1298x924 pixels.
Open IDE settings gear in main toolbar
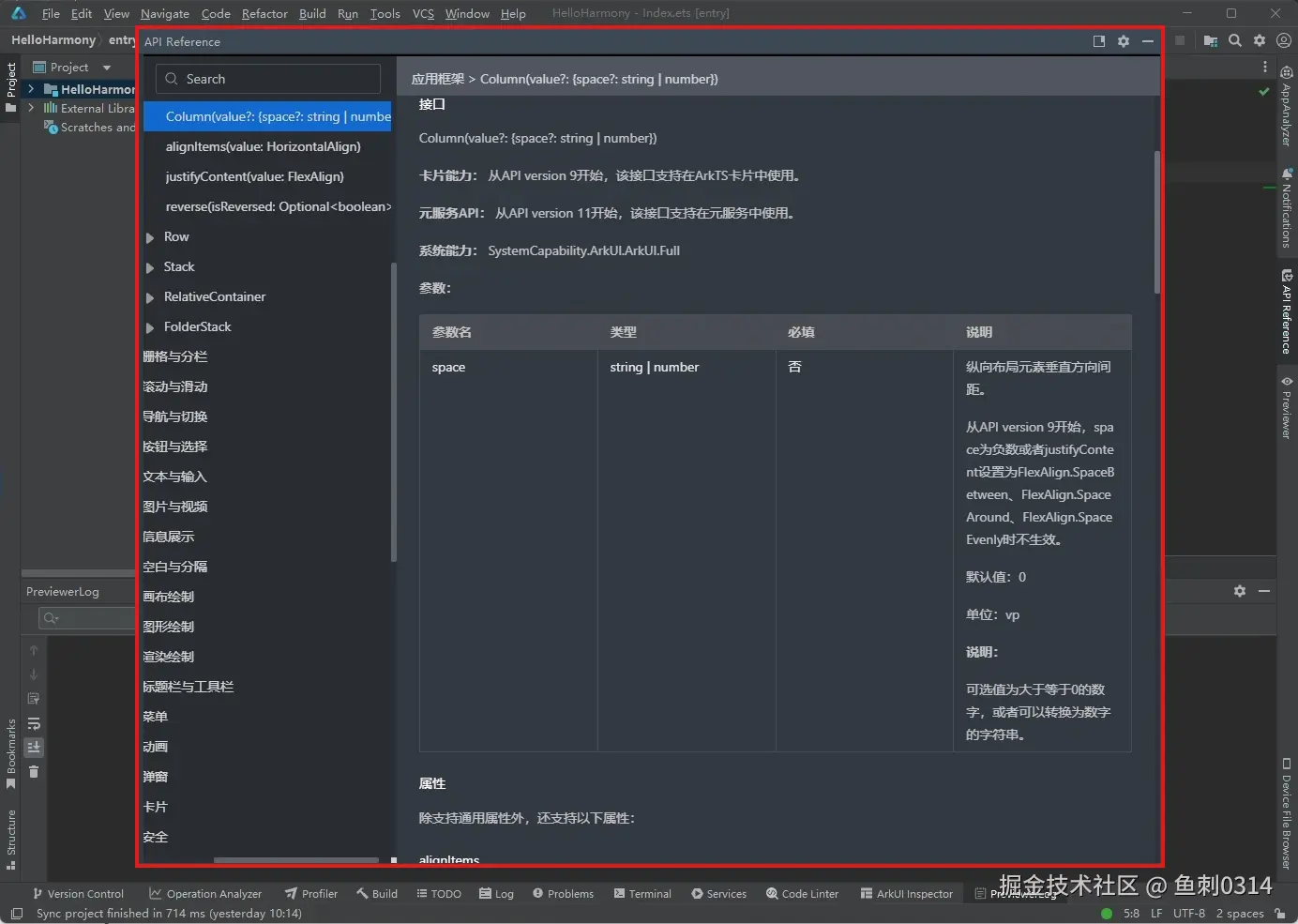coord(1260,40)
